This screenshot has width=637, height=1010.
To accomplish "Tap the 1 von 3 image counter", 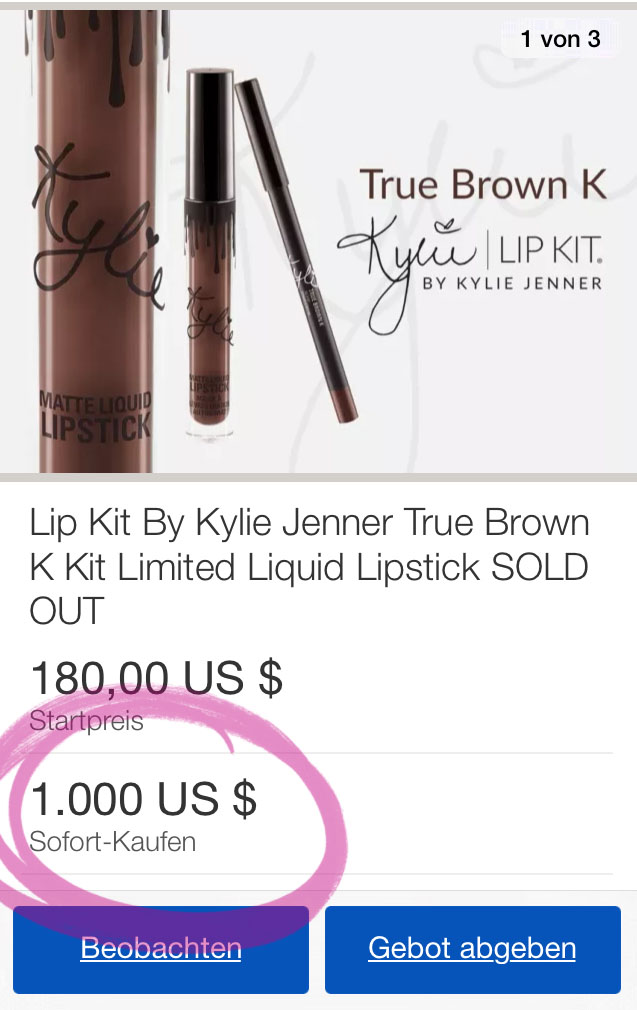I will pyautogui.click(x=560, y=39).
